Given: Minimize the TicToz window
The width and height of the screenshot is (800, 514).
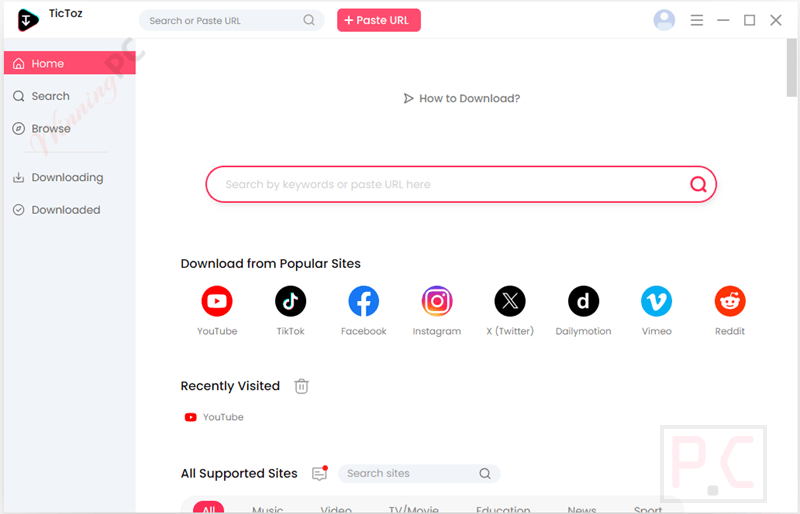Looking at the screenshot, I should 723,20.
